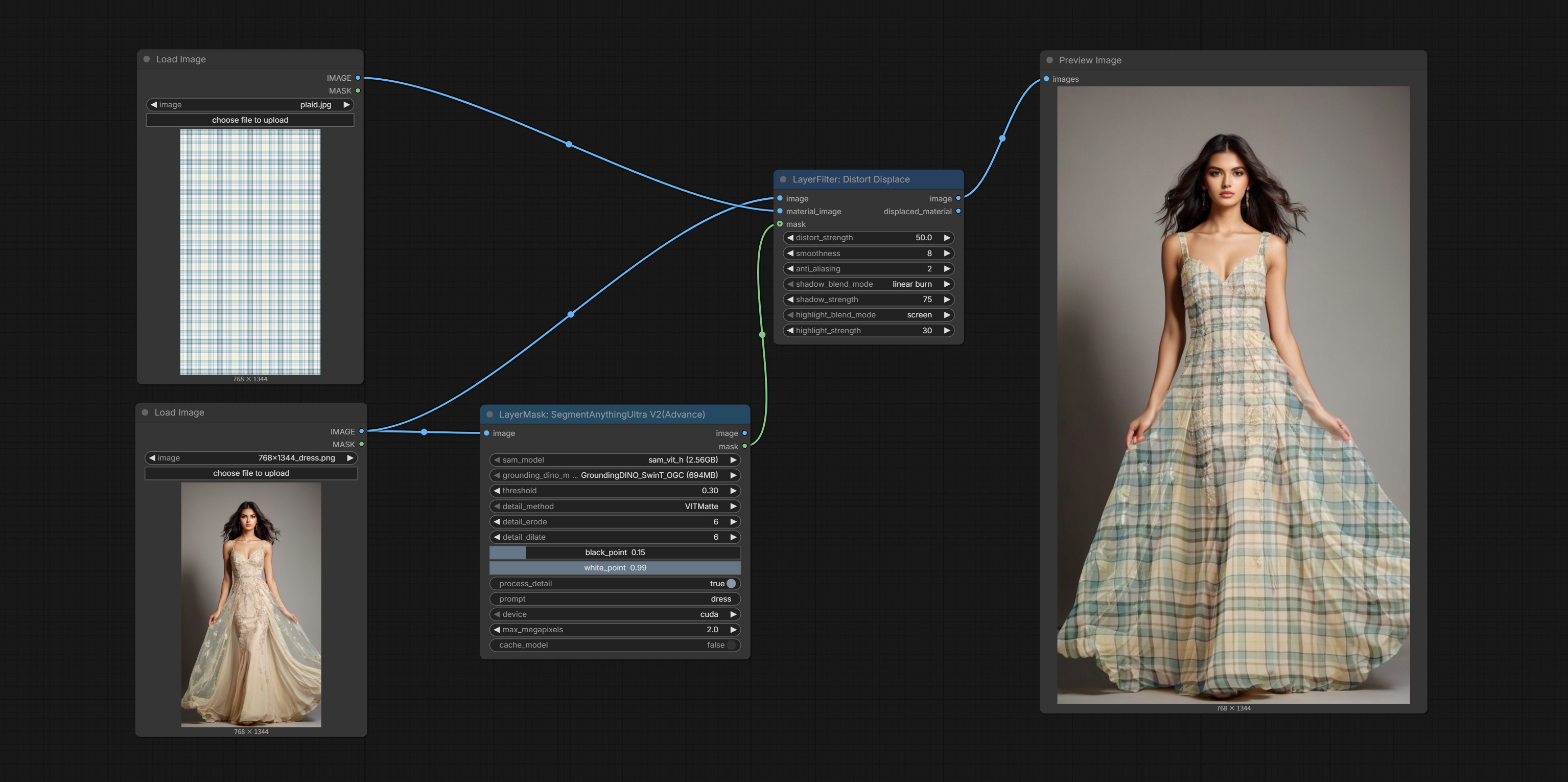Increase distort_strength with right arrow

[947, 238]
